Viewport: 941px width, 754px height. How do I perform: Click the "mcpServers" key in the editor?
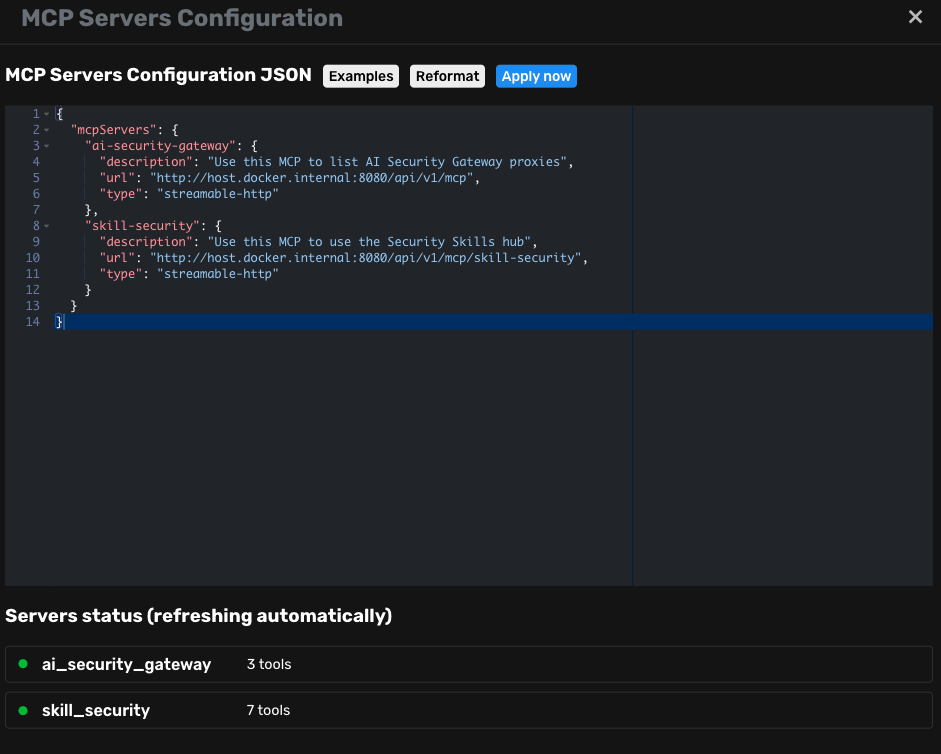click(111, 130)
